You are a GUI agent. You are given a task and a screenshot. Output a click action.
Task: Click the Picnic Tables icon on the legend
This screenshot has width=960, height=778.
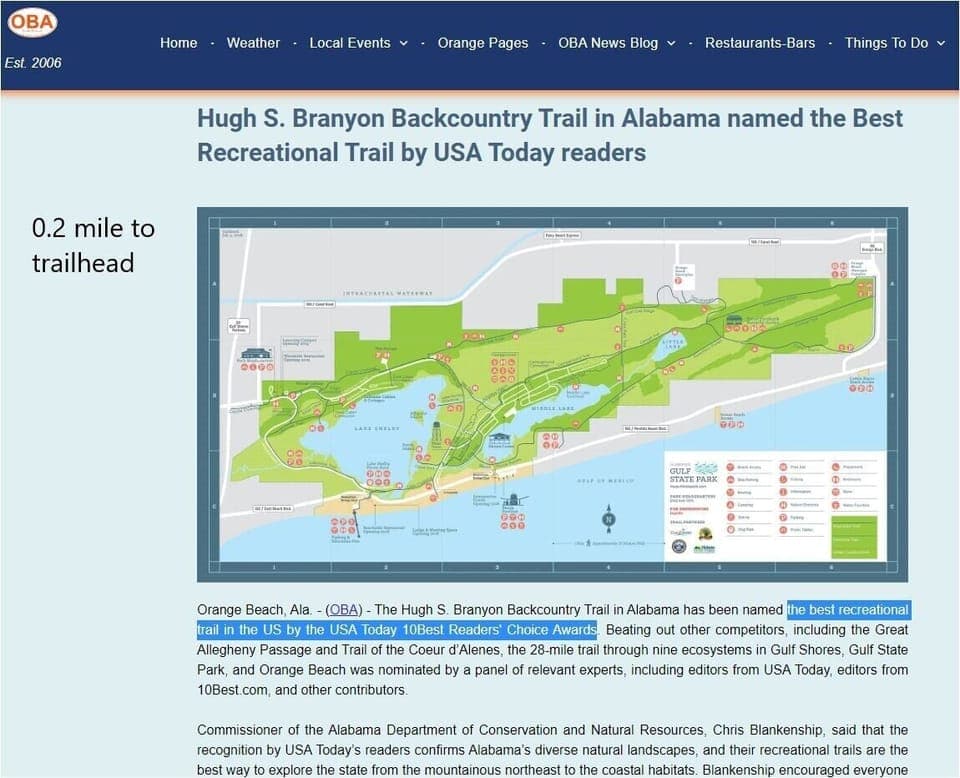(783, 529)
